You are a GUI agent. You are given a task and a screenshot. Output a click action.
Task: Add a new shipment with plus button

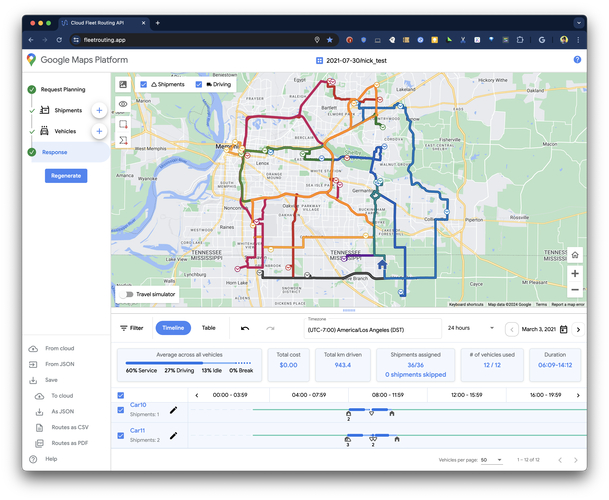[99, 110]
